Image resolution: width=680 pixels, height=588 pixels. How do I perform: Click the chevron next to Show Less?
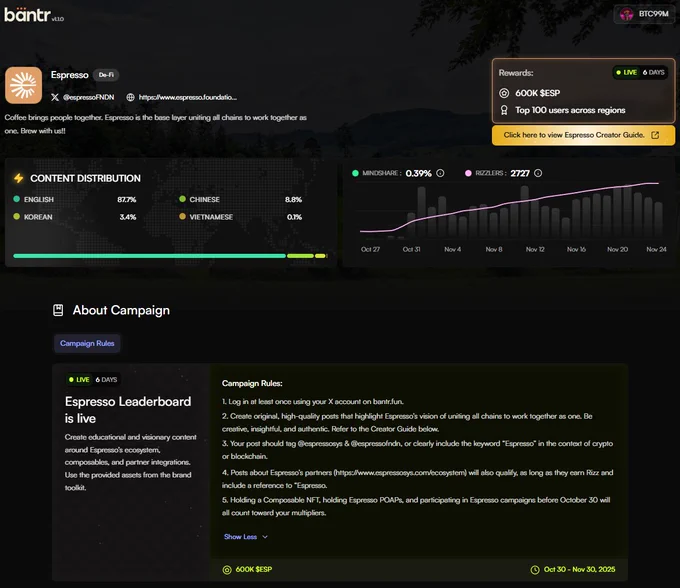(265, 537)
